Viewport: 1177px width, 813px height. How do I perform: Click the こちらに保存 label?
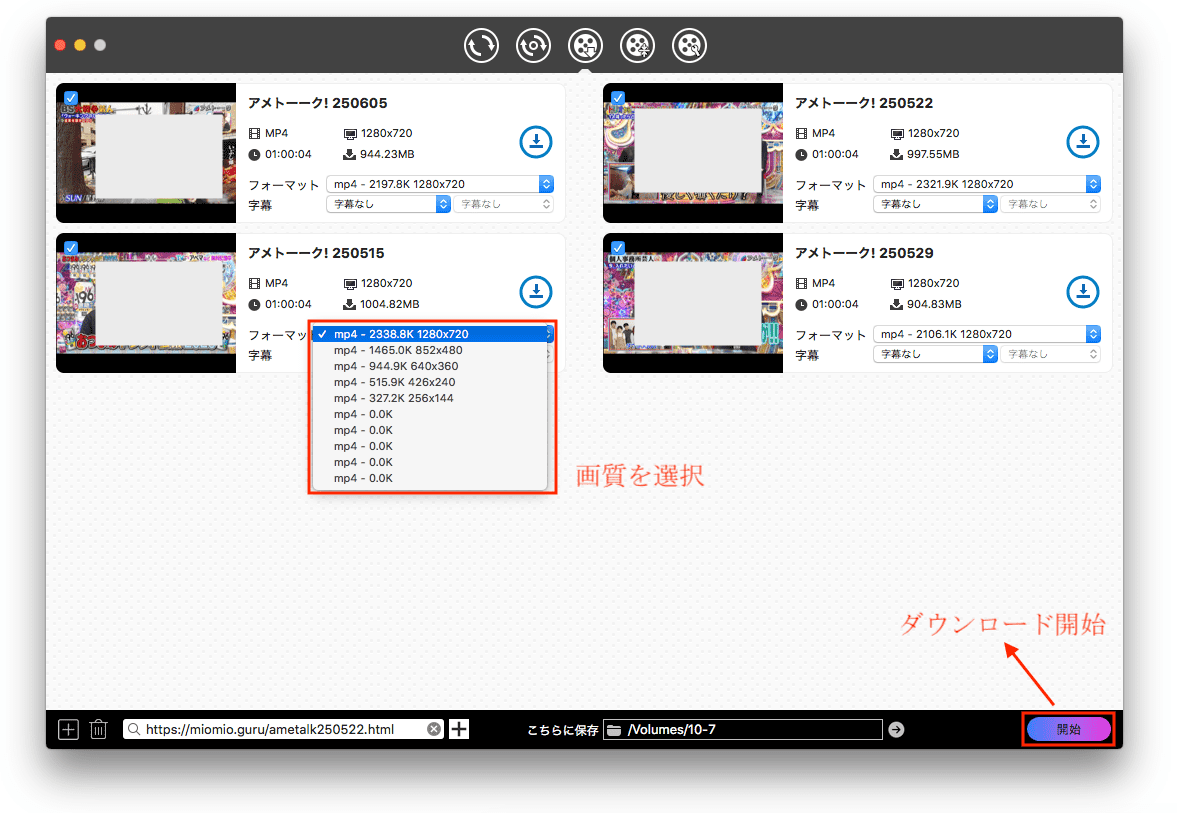tap(562, 730)
